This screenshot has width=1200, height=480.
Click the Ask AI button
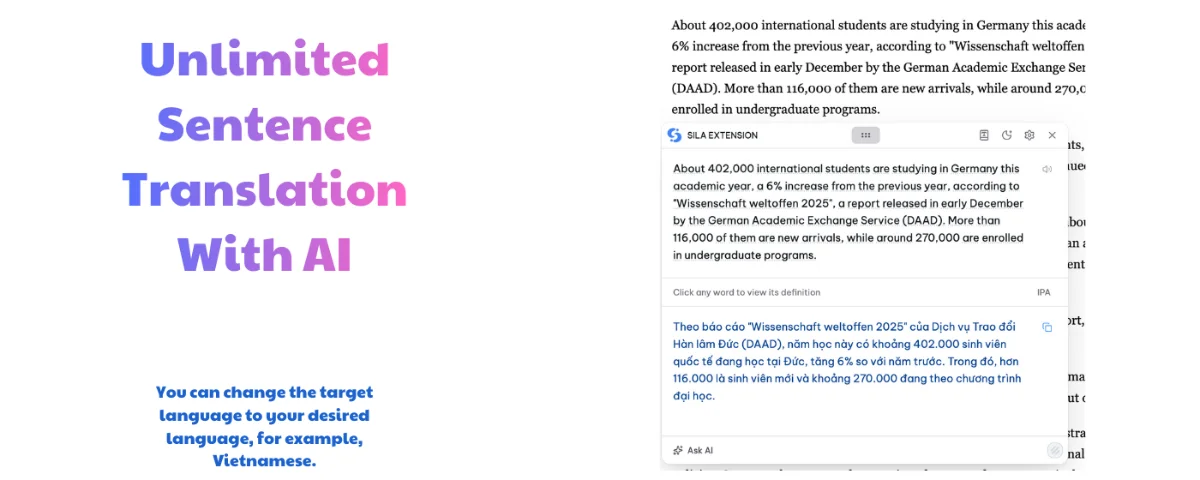click(x=700, y=450)
